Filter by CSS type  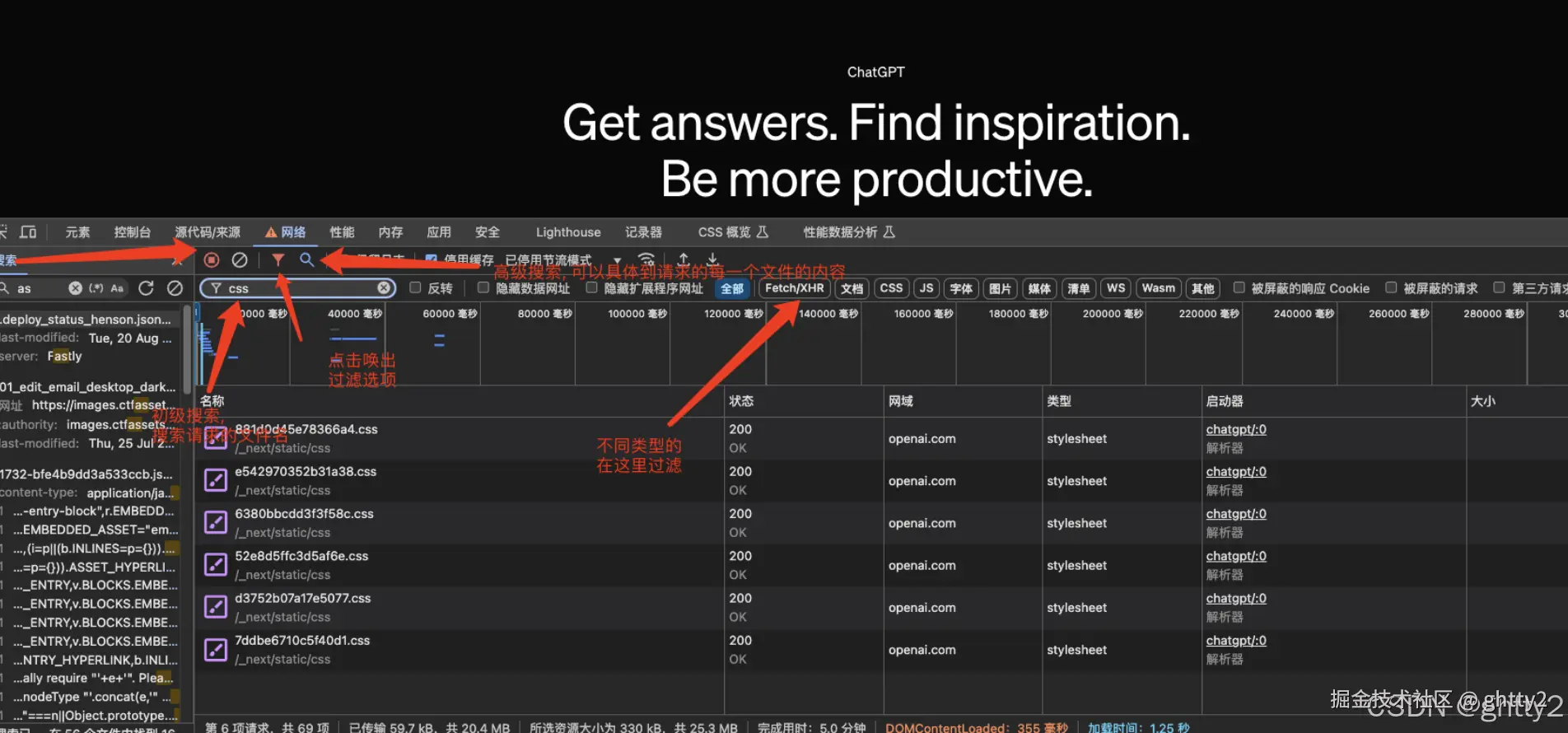[891, 288]
